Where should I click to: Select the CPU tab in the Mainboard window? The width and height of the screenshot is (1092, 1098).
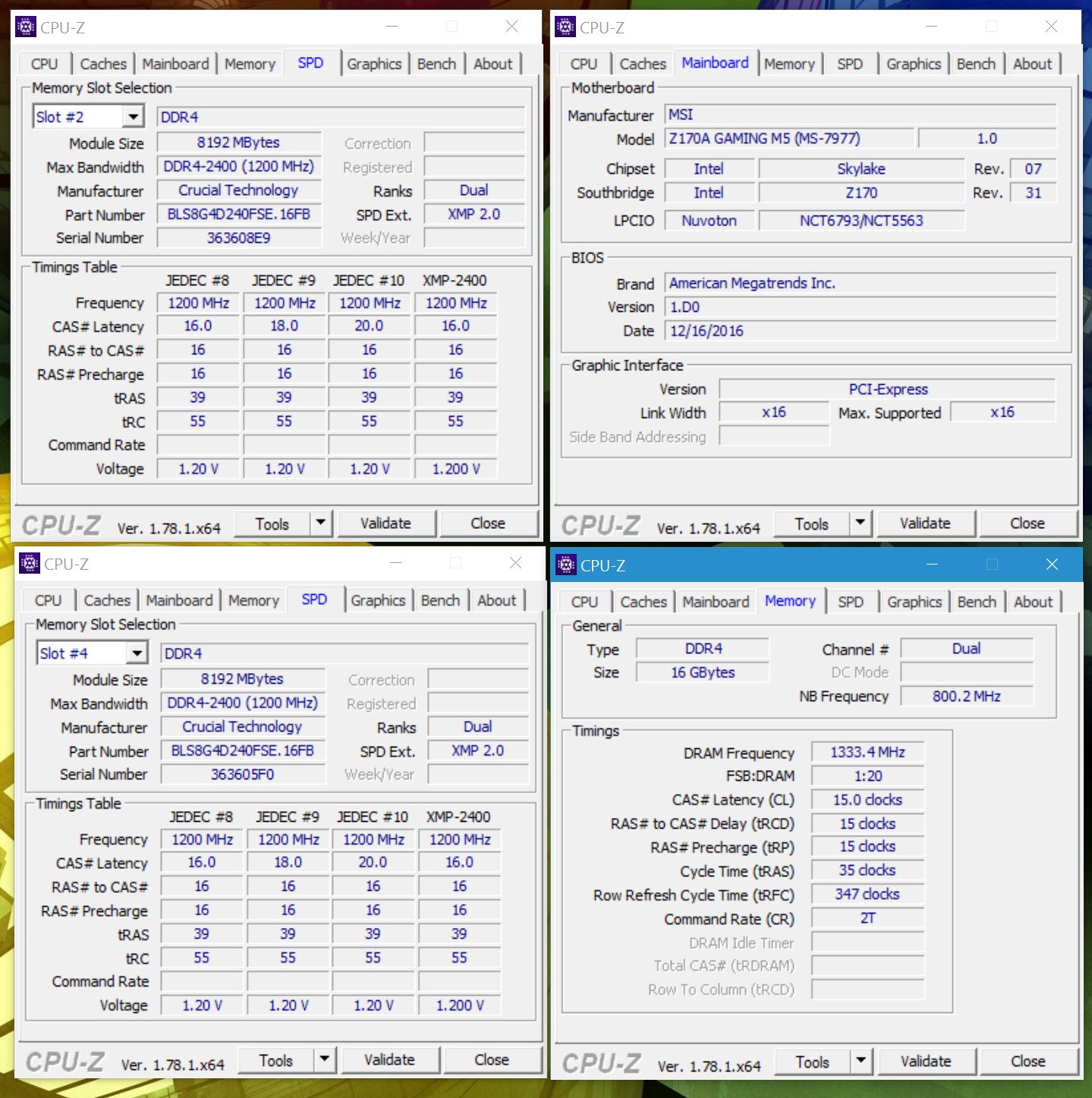pyautogui.click(x=584, y=64)
